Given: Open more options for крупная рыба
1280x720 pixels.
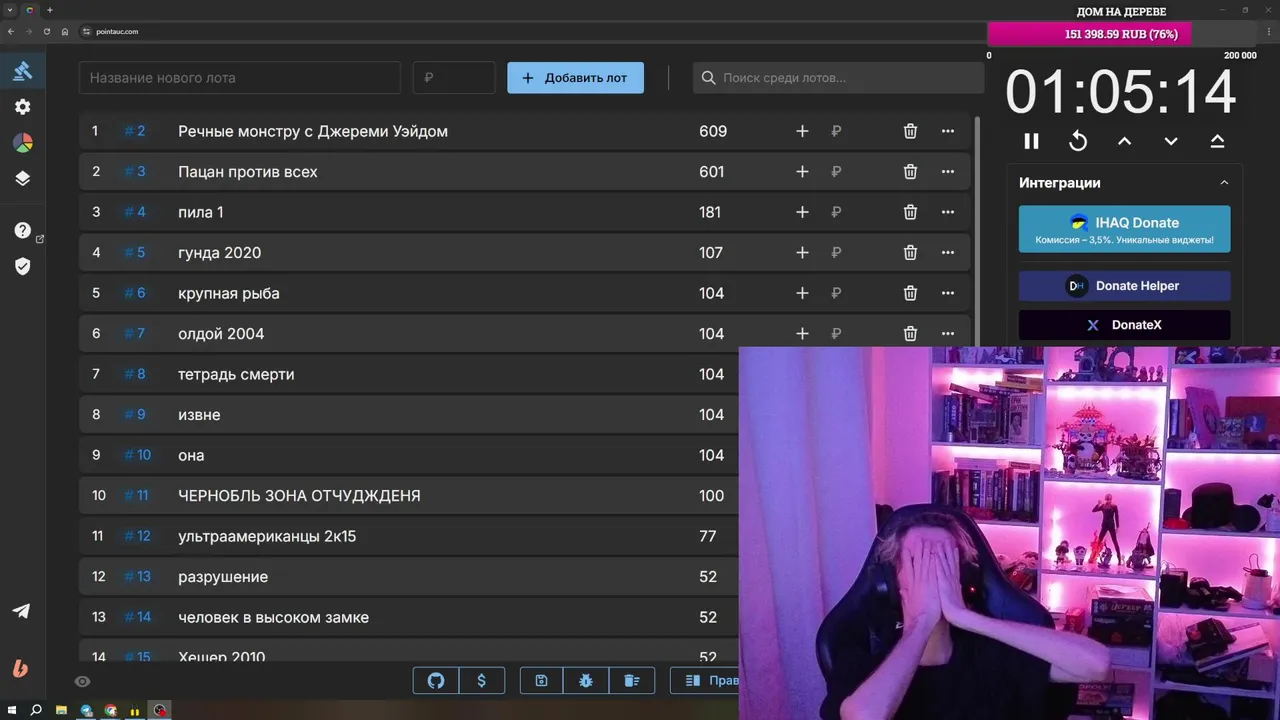Looking at the screenshot, I should 948,293.
